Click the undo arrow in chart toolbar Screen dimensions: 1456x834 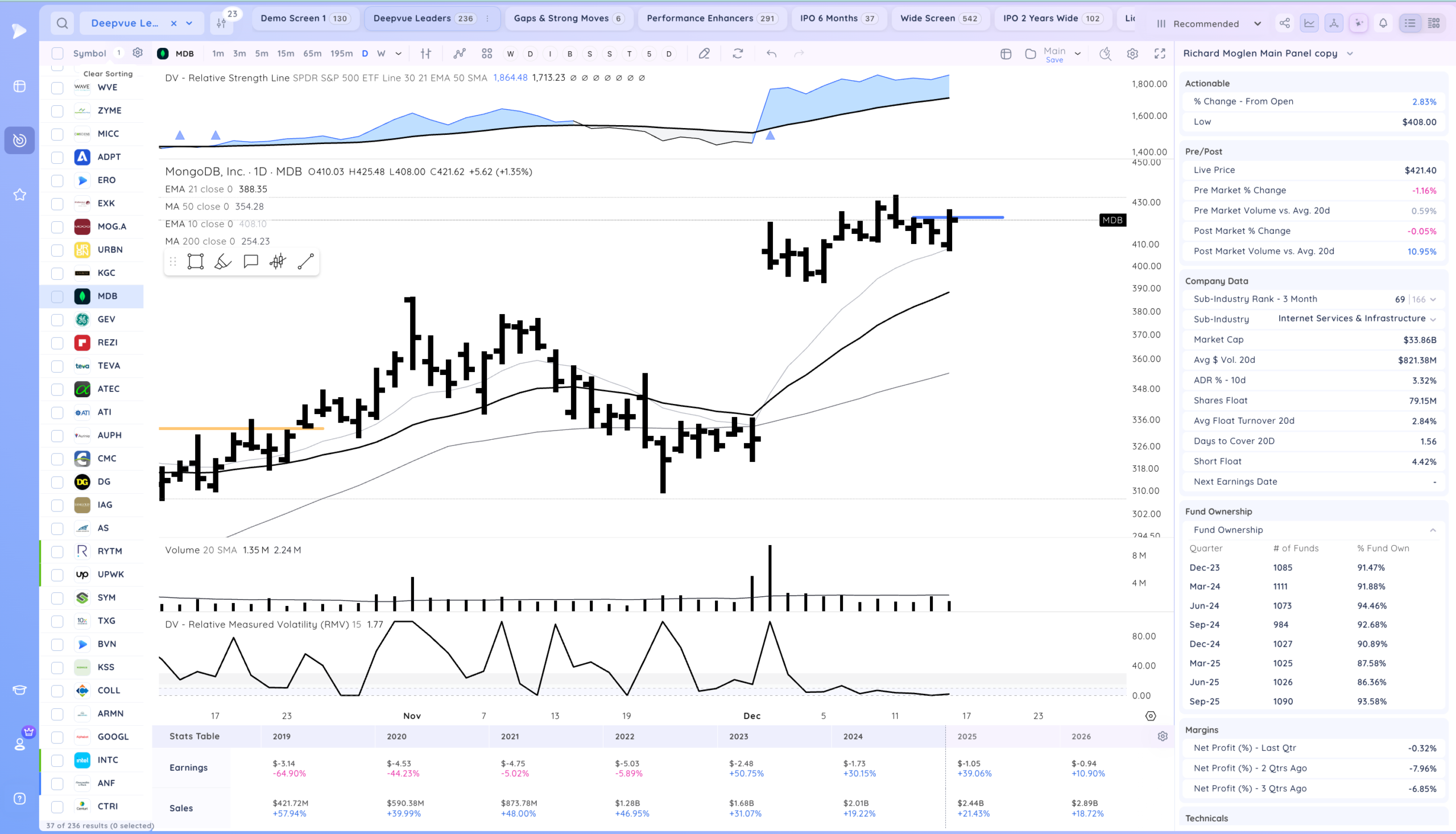tap(771, 54)
